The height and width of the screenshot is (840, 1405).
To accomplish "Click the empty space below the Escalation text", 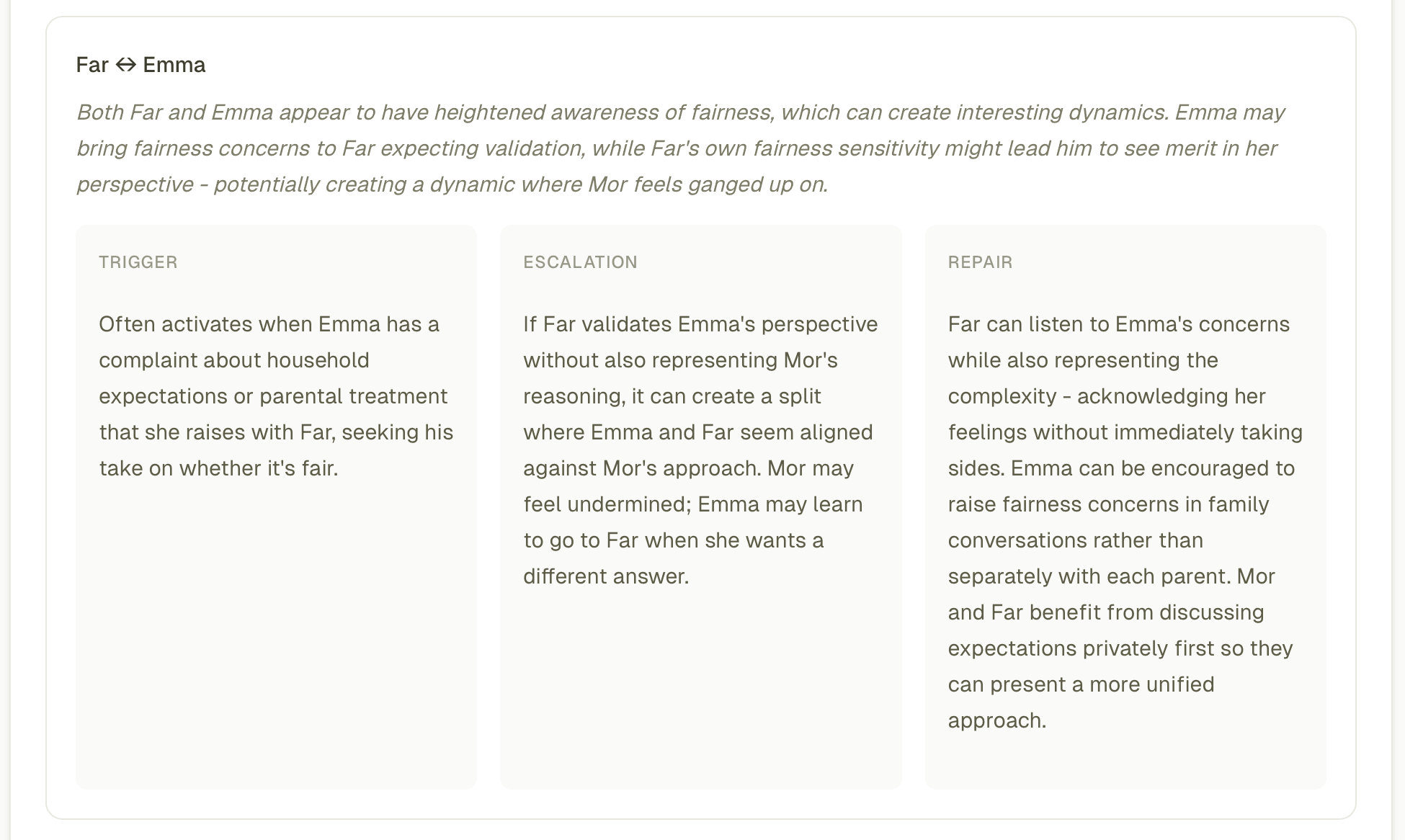I will (700, 692).
